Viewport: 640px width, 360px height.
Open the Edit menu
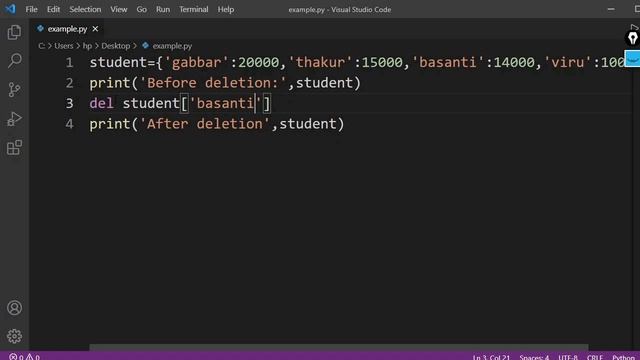point(53,9)
